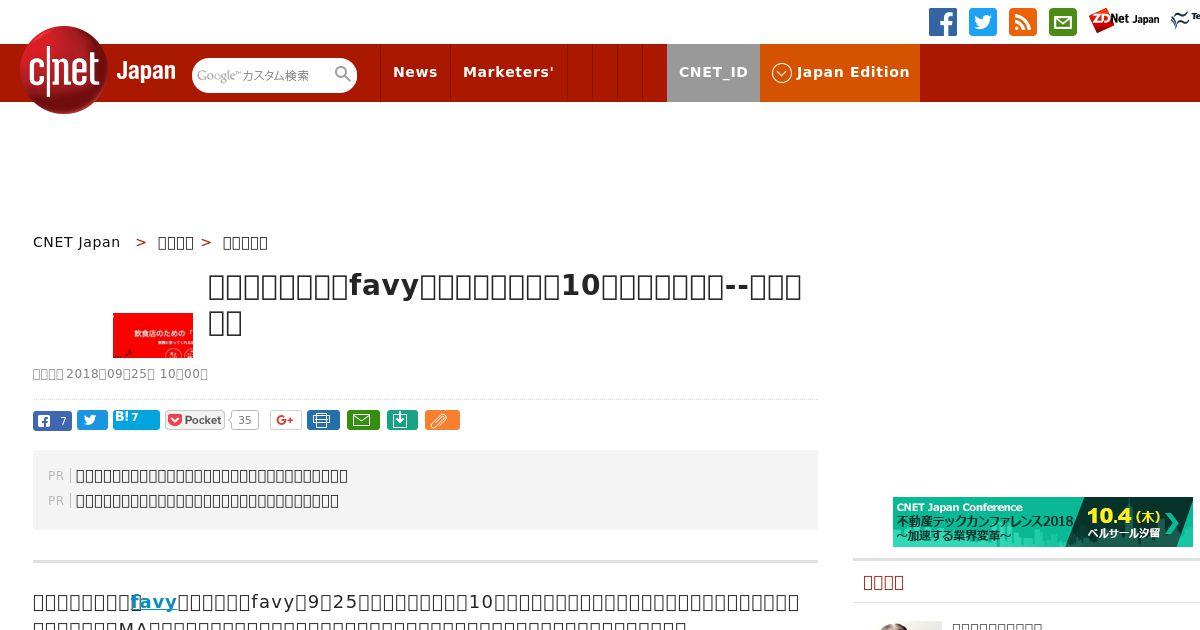Open the orange RSS feed icon
The width and height of the screenshot is (1200, 630).
[x=1023, y=22]
